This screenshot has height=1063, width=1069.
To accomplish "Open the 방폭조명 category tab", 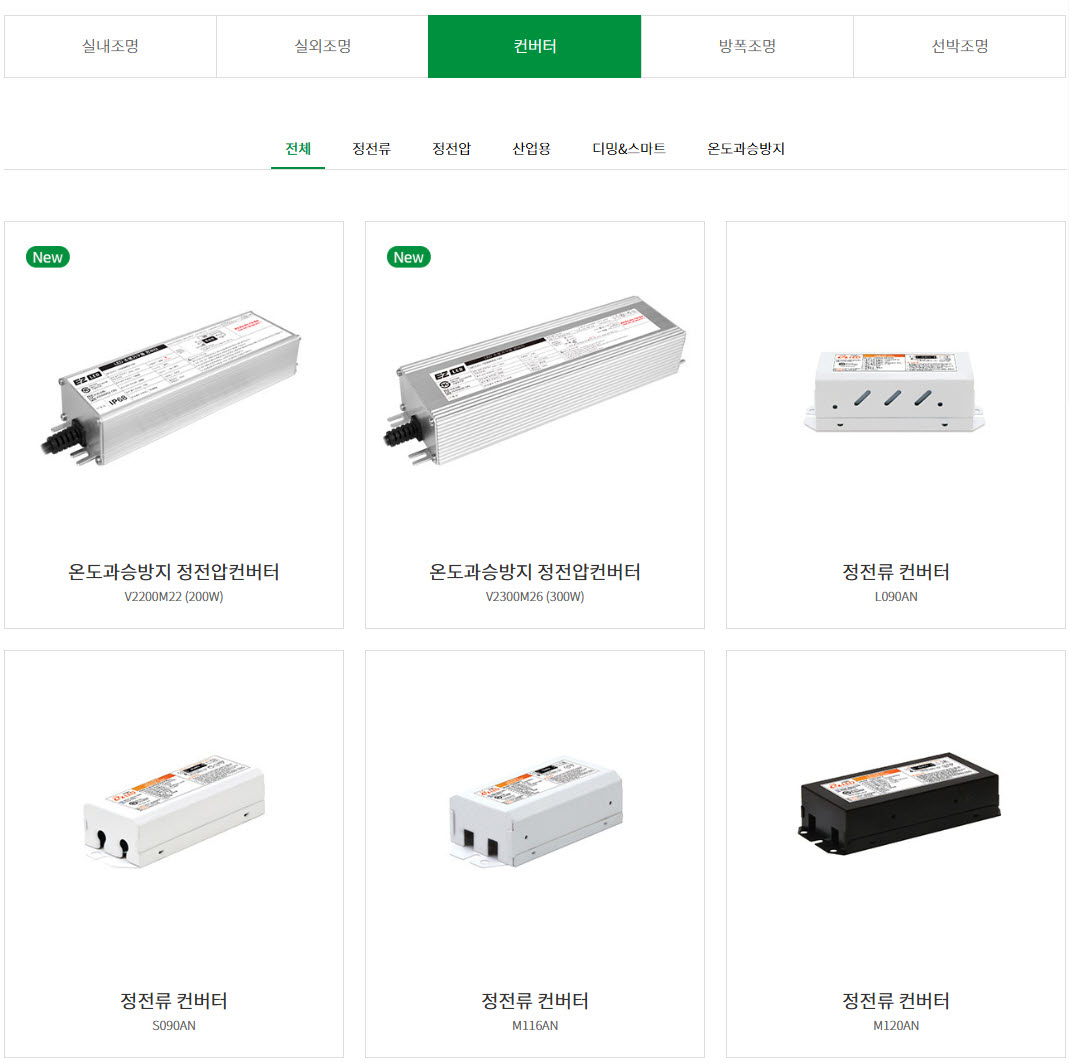I will [x=747, y=46].
